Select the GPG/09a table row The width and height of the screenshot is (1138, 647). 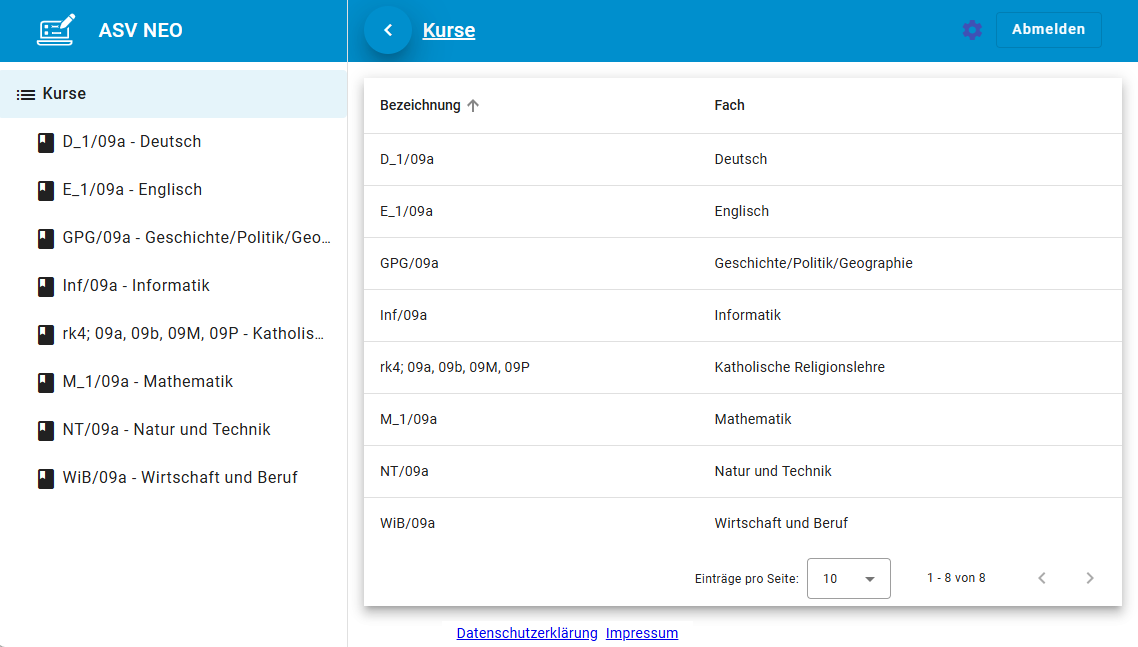coord(742,264)
